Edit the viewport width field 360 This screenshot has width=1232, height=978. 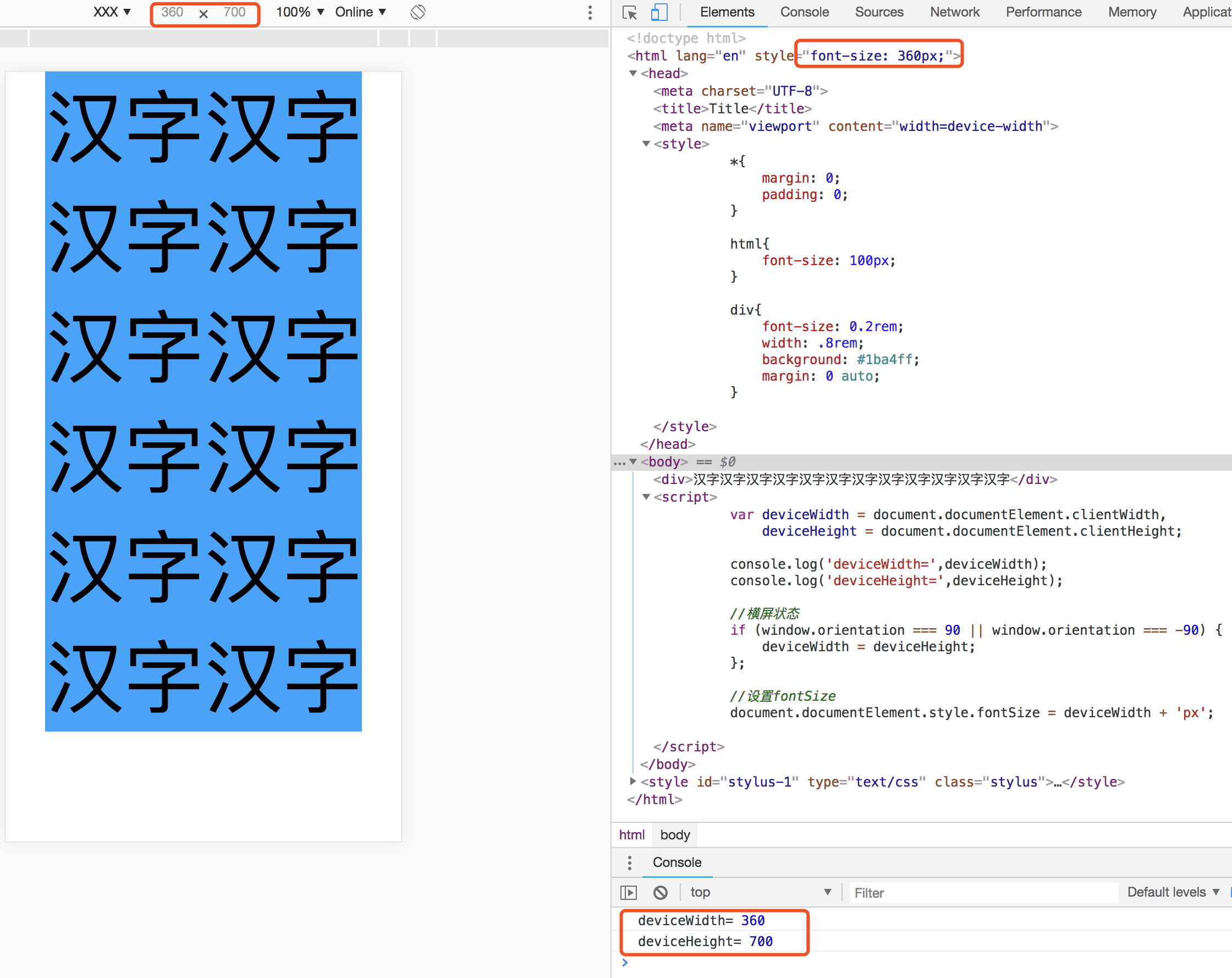[172, 12]
